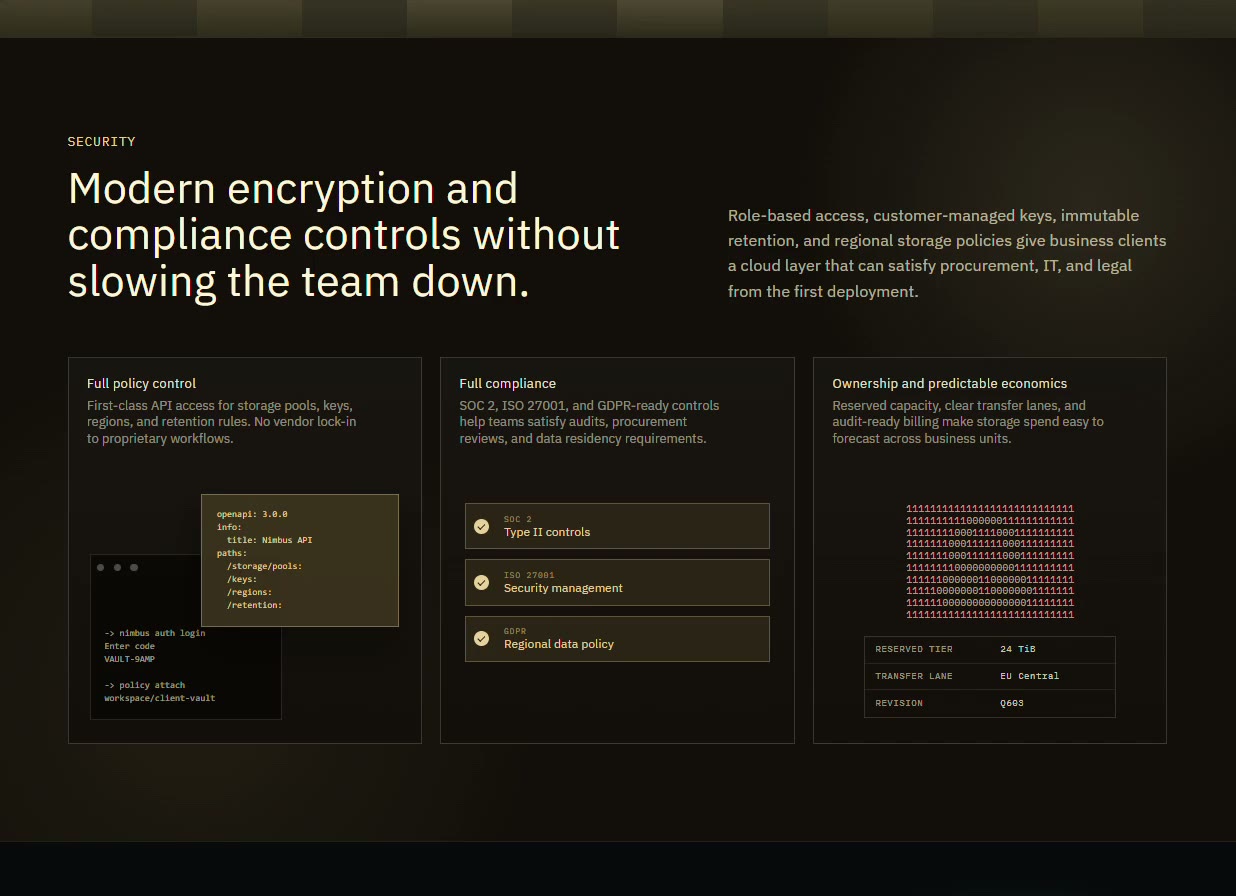Click the Role-based access description paragraph
This screenshot has height=896, width=1236.
[947, 254]
